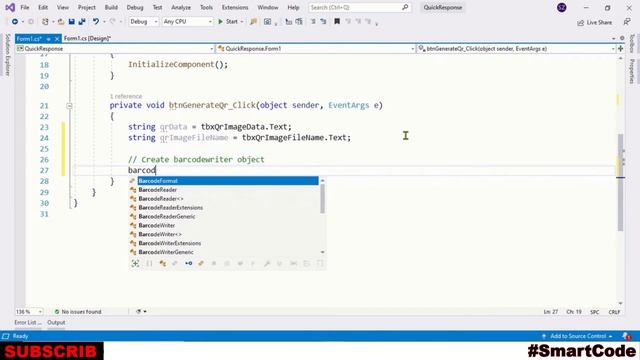Click the New Project toolbar icon
This screenshot has height=360, width=640.
(x=45, y=22)
